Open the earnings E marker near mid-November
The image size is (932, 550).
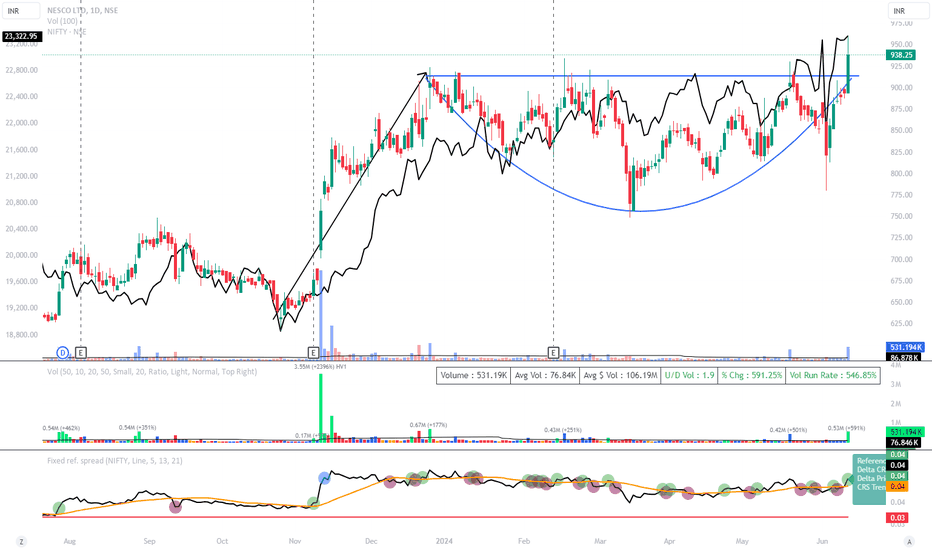point(313,353)
